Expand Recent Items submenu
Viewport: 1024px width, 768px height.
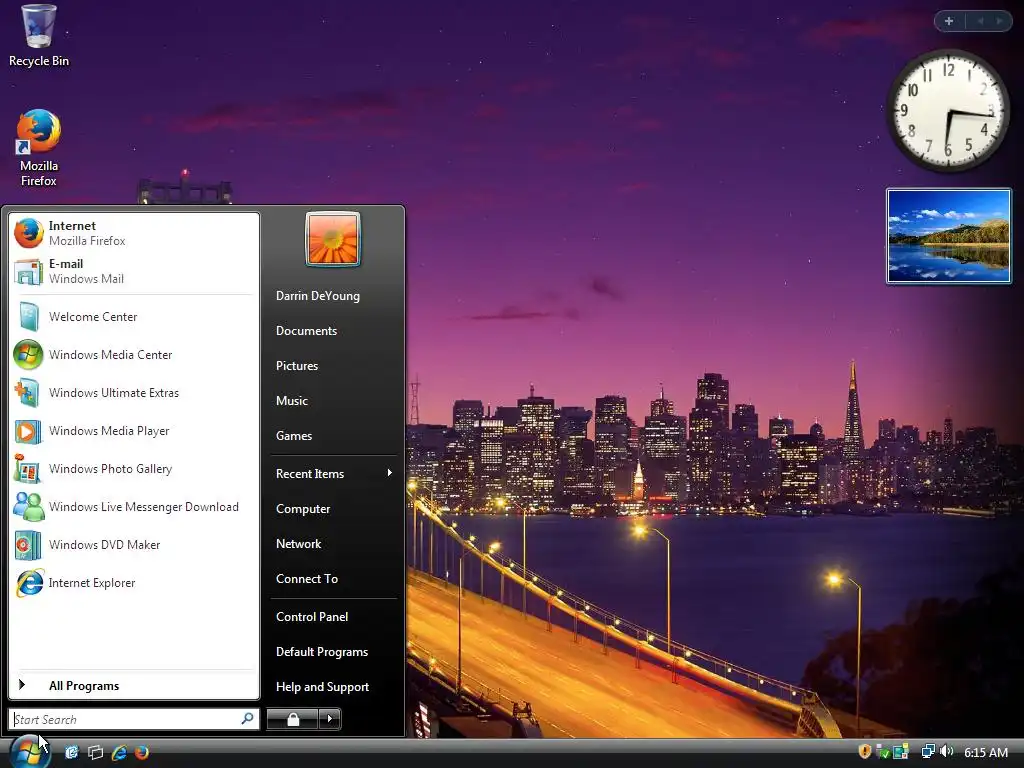click(x=334, y=473)
